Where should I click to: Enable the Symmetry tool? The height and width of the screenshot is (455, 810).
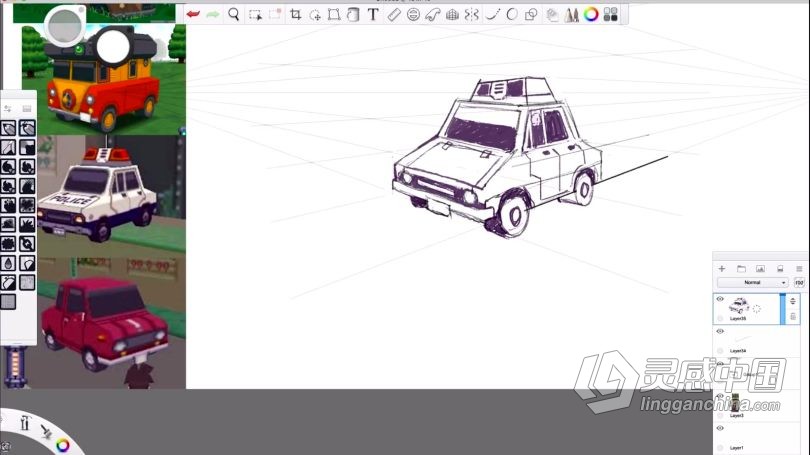tap(471, 15)
